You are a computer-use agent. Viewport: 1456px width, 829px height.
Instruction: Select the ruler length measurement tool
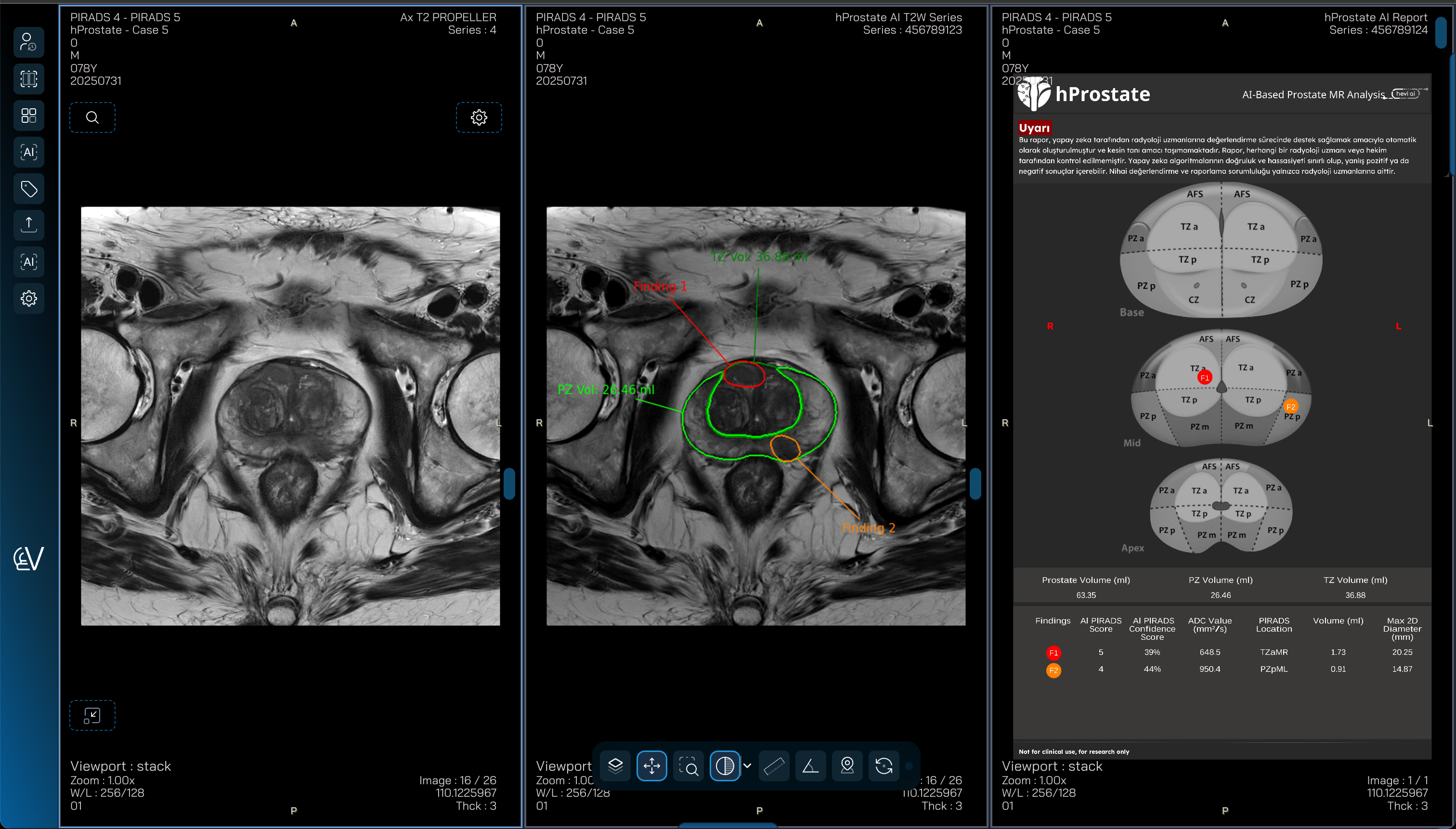(773, 766)
